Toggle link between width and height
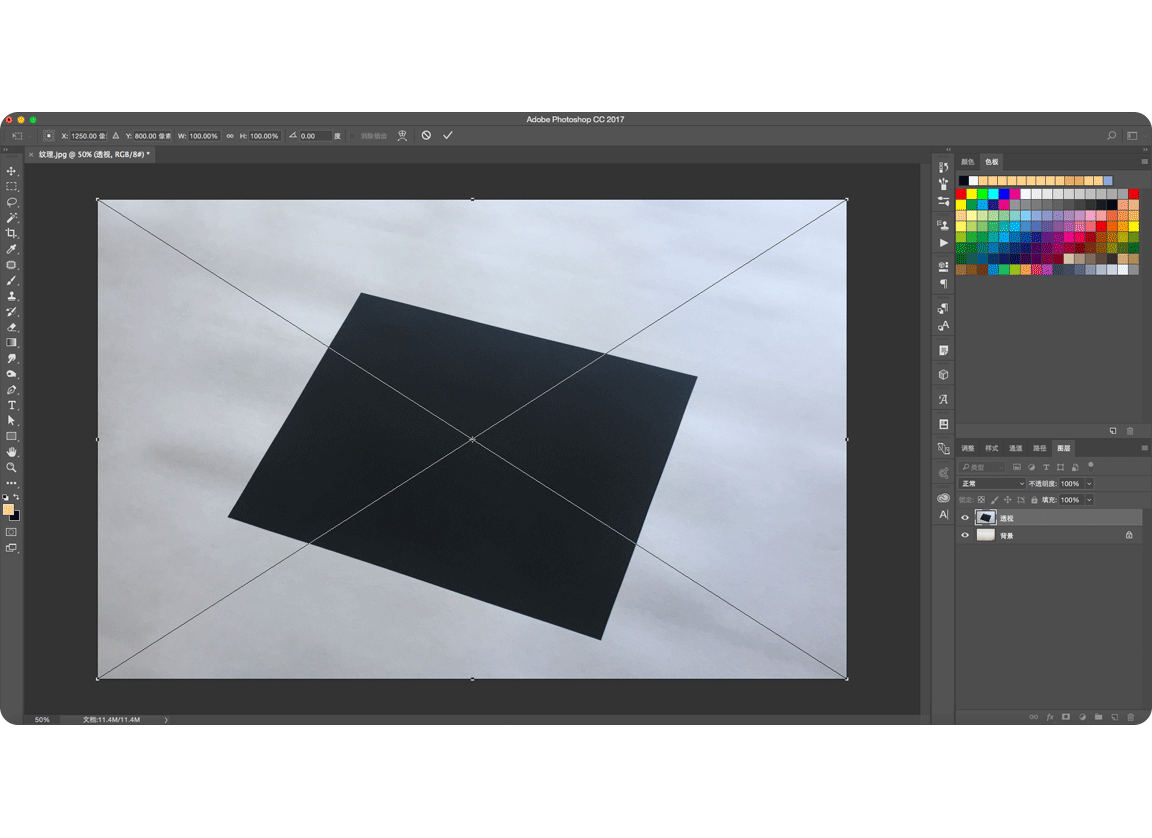 [x=230, y=136]
